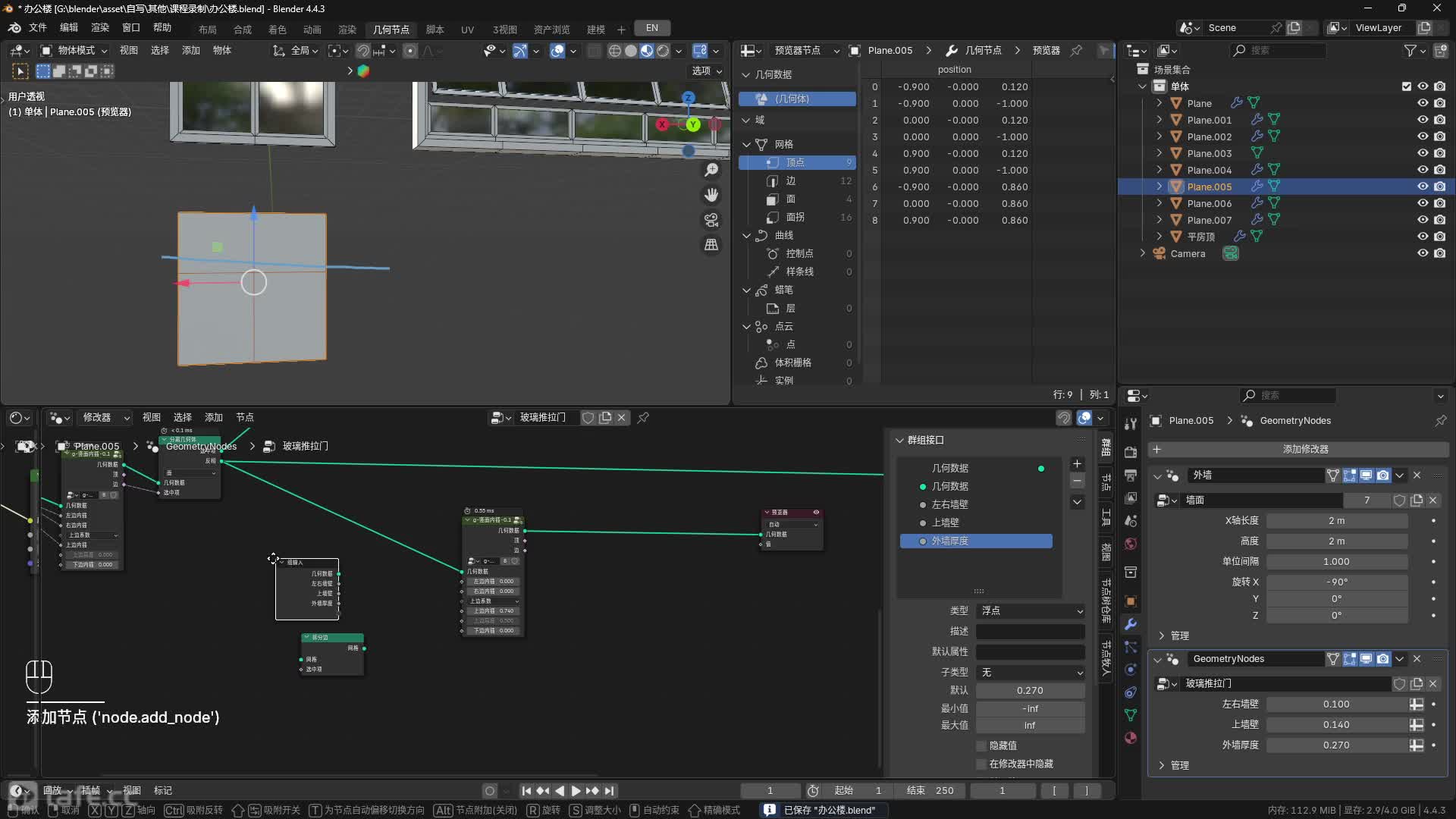This screenshot has height=819, width=1456.
Task: Select 边 domain in spreadsheet
Action: click(797, 180)
